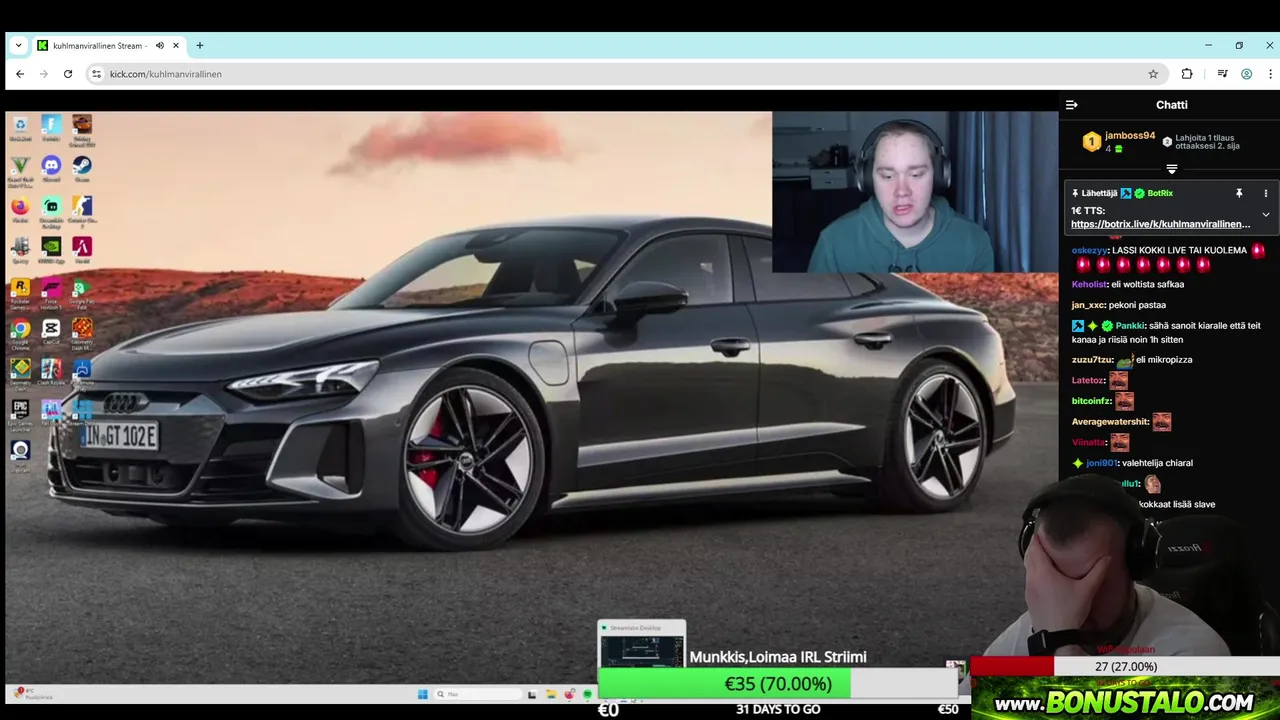This screenshot has width=1280, height=720.
Task: Open the Forza Horizon 5 desktop icon
Action: [51, 292]
